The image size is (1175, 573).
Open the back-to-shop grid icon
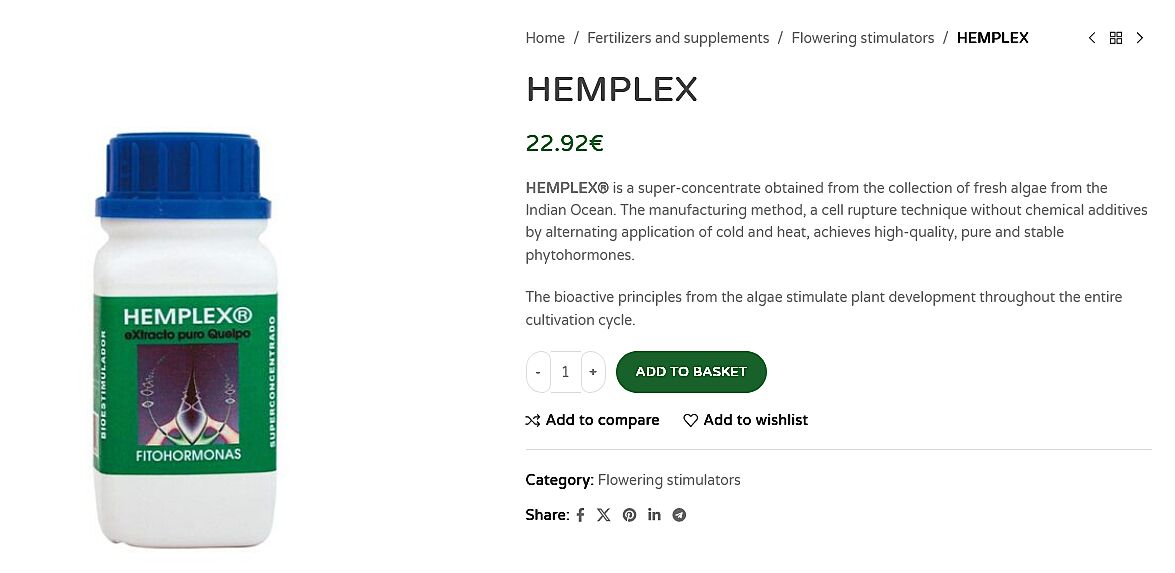tap(1116, 38)
